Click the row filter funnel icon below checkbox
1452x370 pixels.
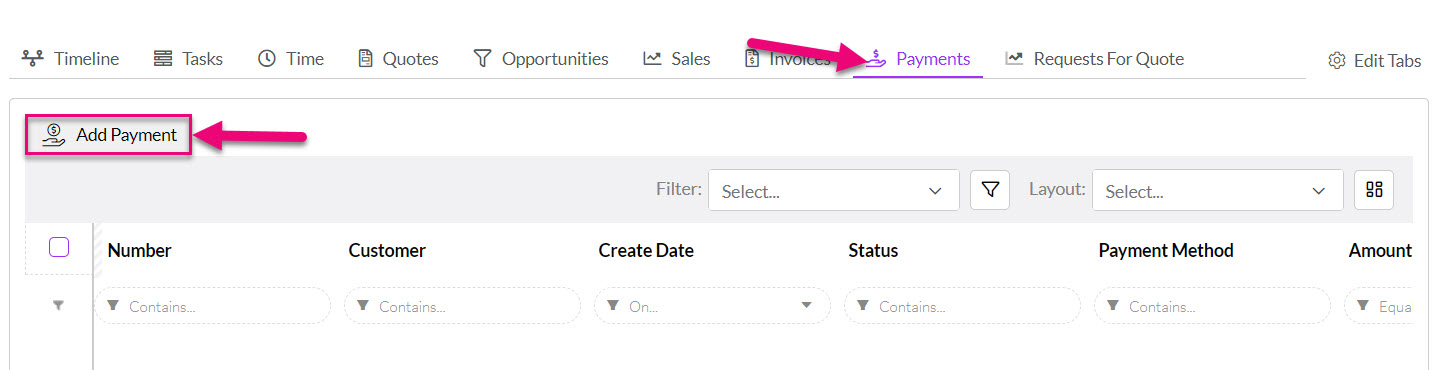(x=58, y=306)
